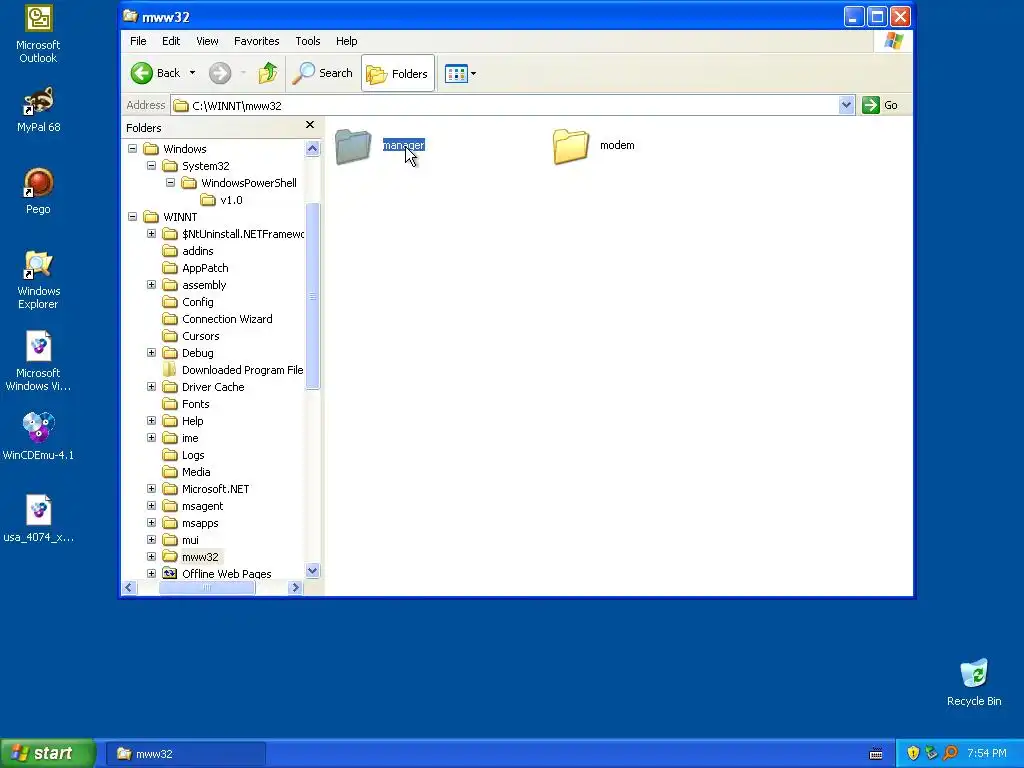
Task: Select the manager folder icon
Action: 353,146
